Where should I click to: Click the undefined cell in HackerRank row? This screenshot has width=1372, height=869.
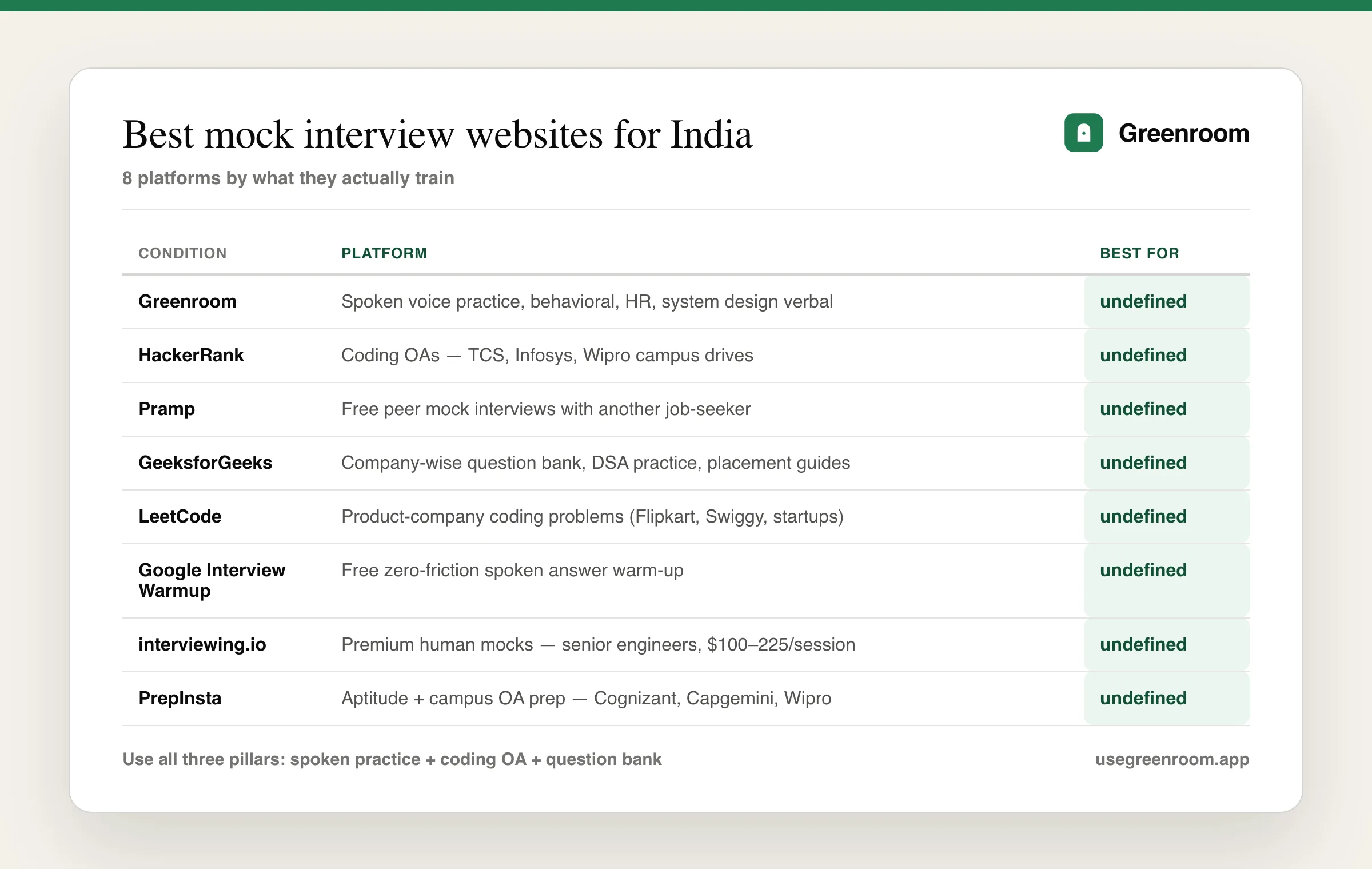(x=1166, y=355)
